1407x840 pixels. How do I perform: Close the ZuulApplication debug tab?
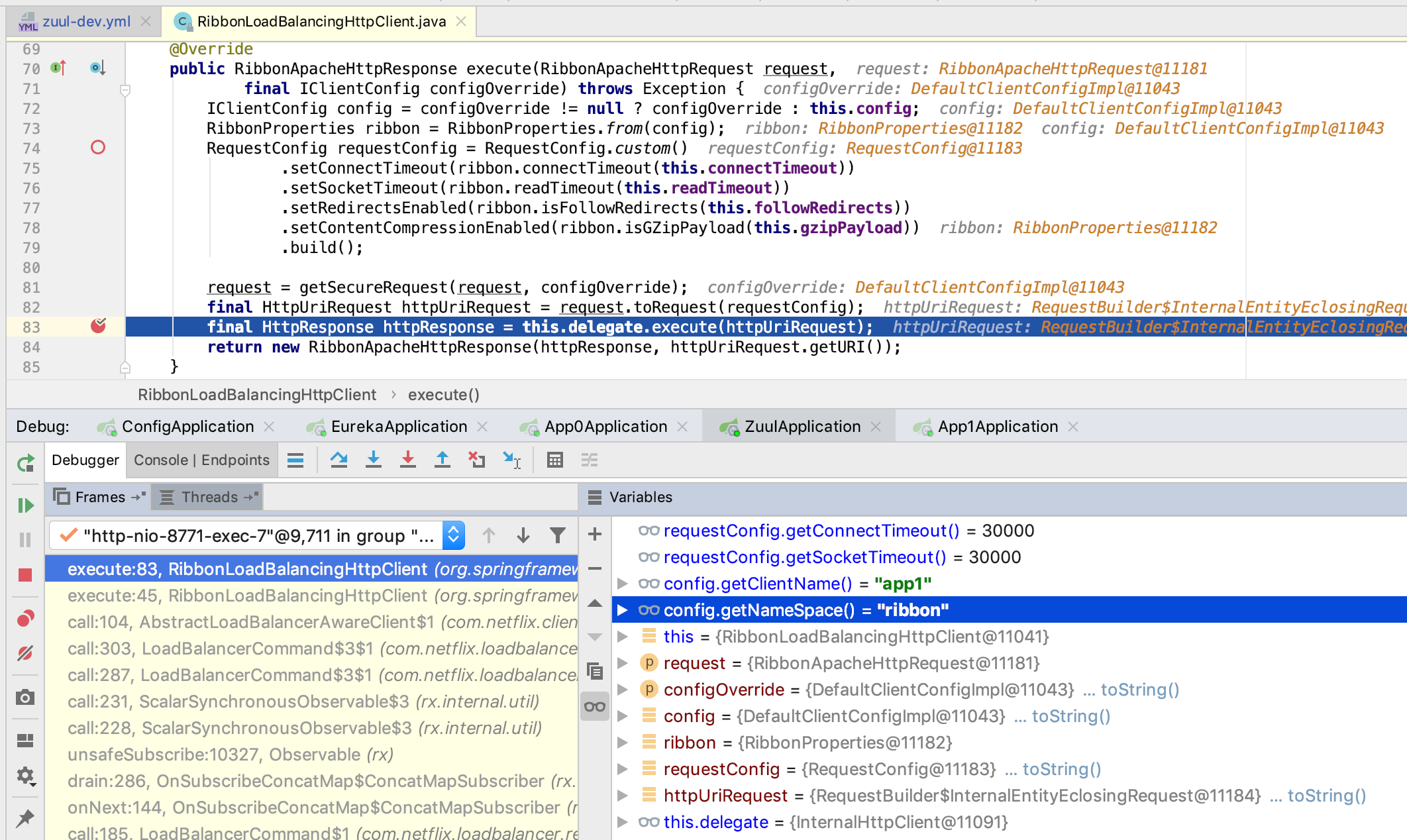coord(876,427)
